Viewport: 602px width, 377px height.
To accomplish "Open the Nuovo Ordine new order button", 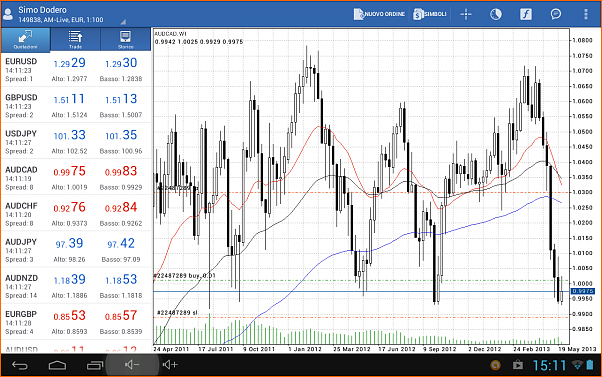I will (379, 14).
